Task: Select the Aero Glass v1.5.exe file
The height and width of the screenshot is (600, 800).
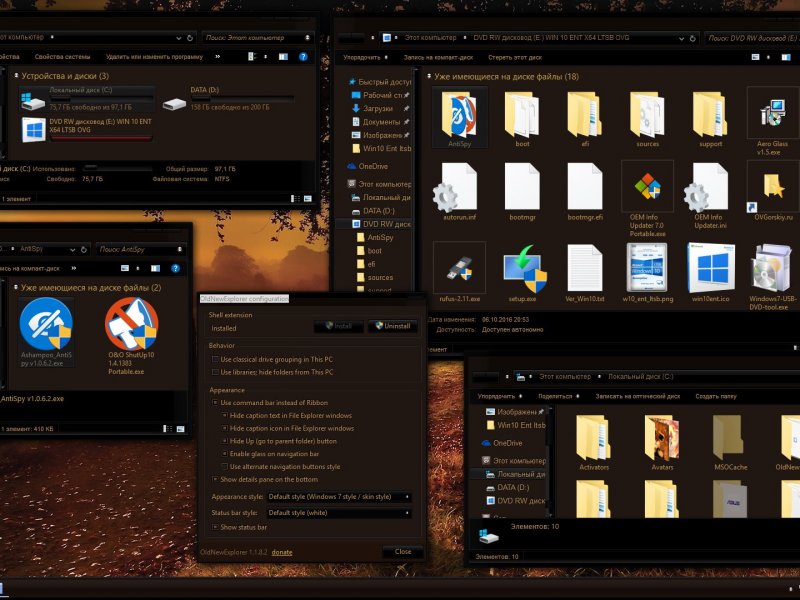Action: (x=772, y=121)
